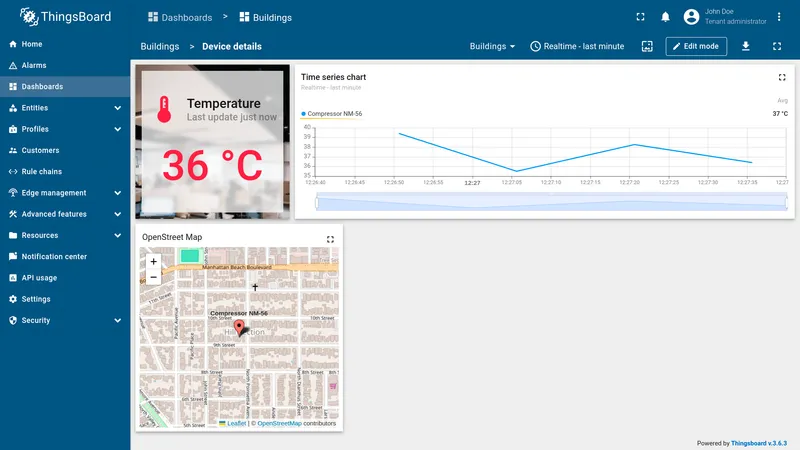Screen dimensions: 800x450
Task: Click the Temperature widget card
Action: pos(212,141)
